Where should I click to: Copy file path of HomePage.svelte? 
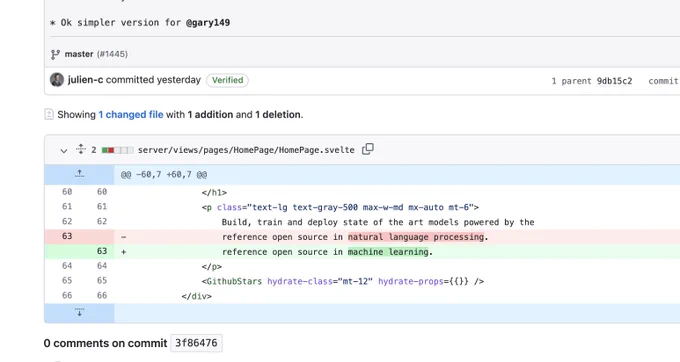tap(368, 149)
